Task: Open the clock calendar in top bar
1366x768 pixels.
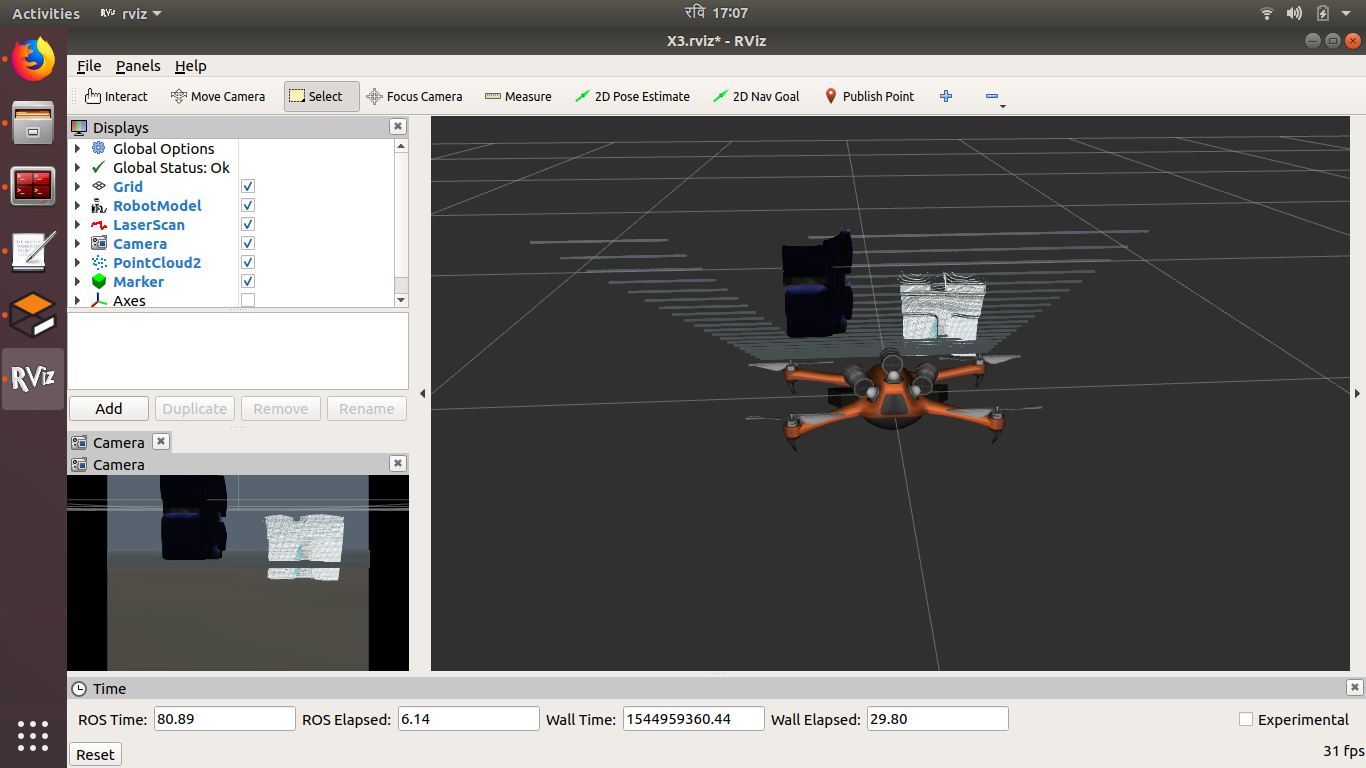Action: pos(716,13)
